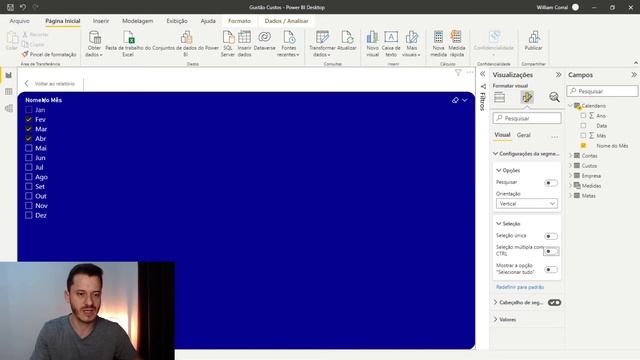Open the slicer header dropdown chevron
Screen dimensions: 640x360
pyautogui.click(x=464, y=100)
